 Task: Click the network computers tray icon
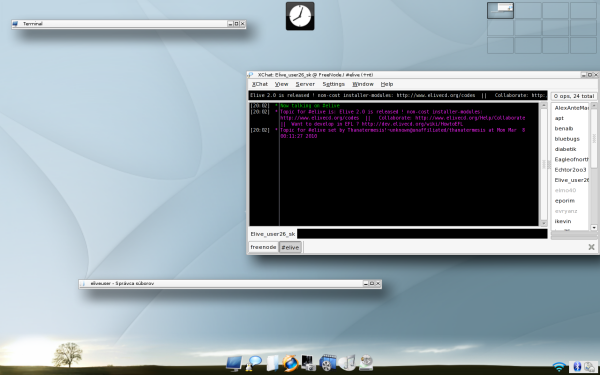pyautogui.click(x=590, y=367)
